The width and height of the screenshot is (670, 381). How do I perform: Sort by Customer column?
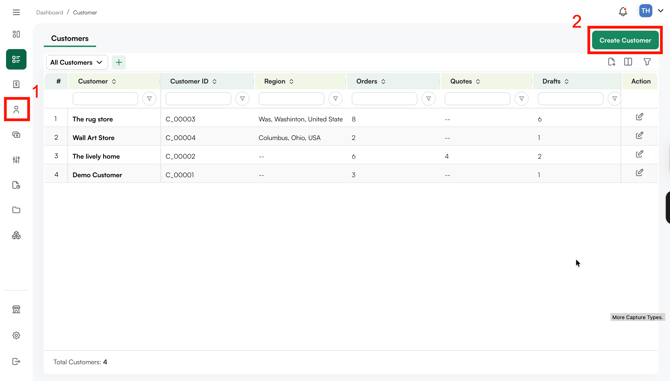click(x=114, y=81)
